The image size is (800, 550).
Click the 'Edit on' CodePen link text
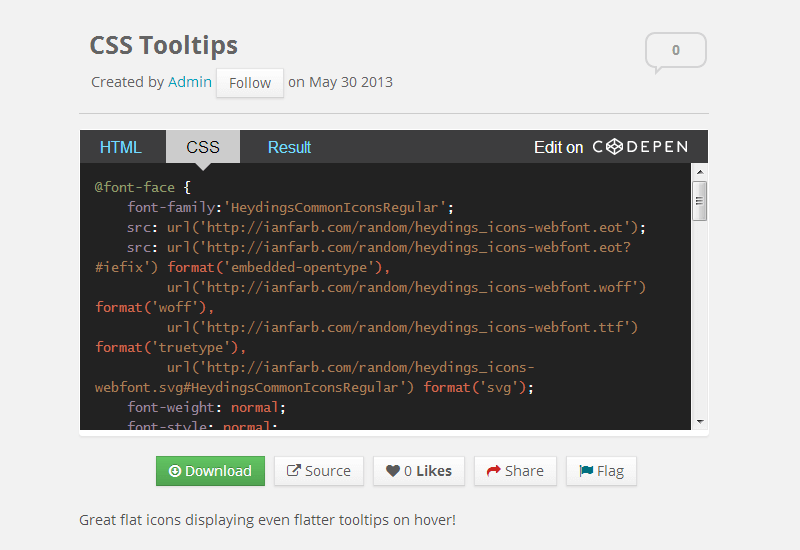pos(558,147)
